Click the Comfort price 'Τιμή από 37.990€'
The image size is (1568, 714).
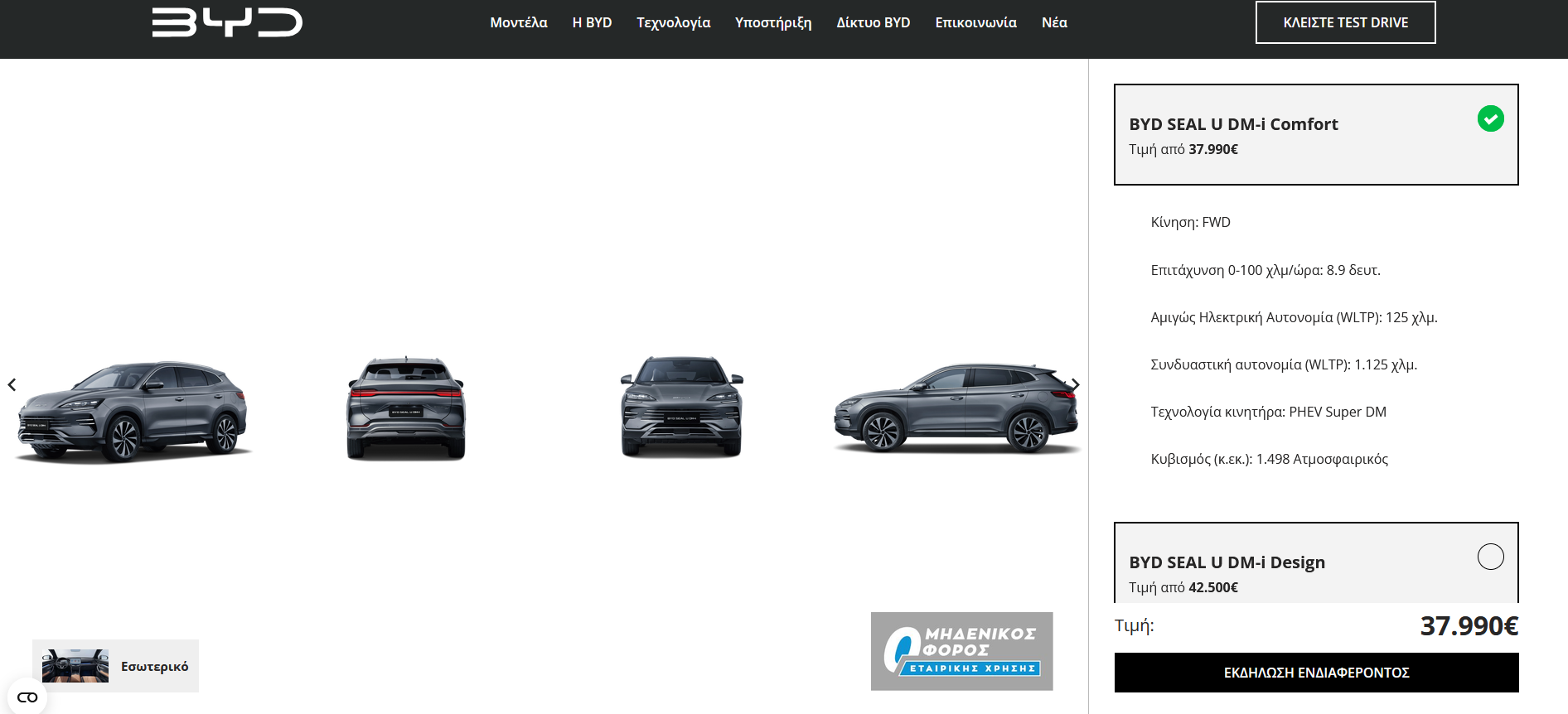[x=1183, y=149]
